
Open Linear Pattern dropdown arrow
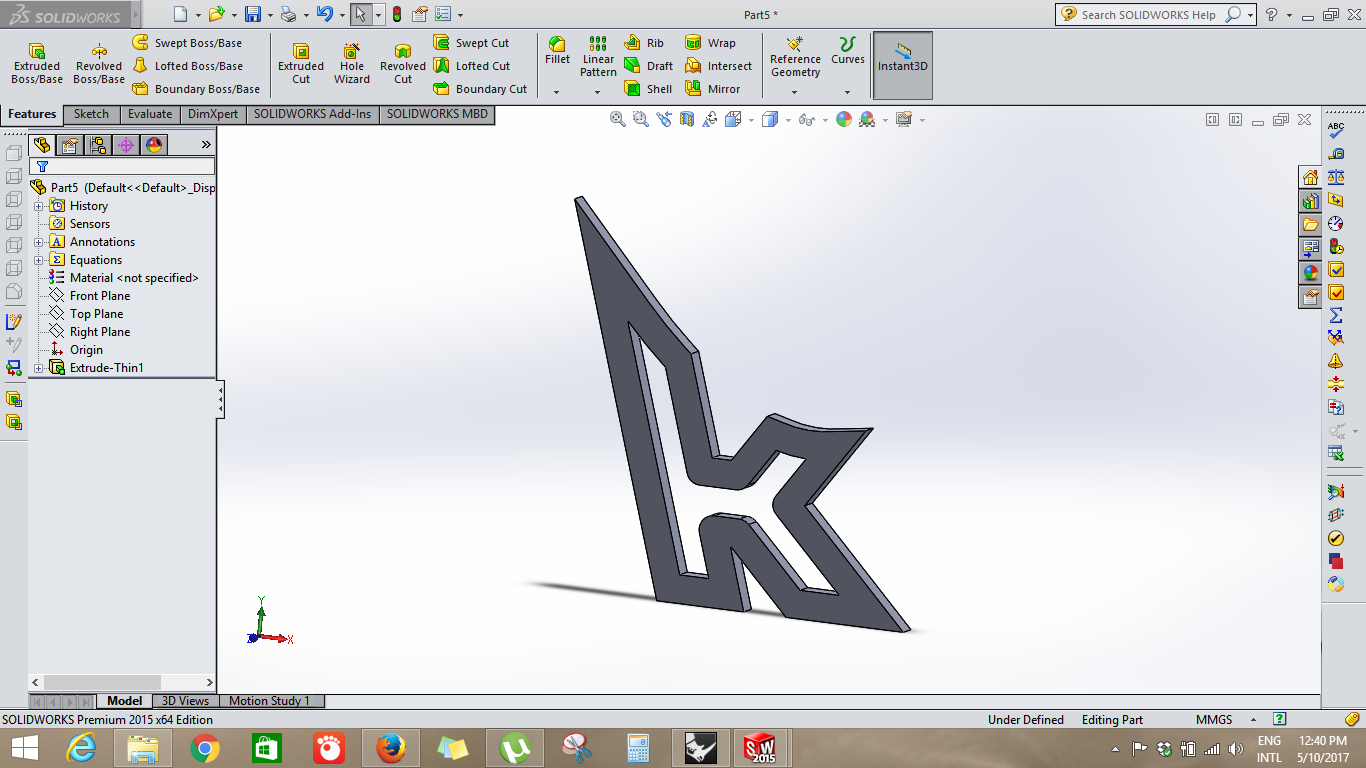[598, 92]
